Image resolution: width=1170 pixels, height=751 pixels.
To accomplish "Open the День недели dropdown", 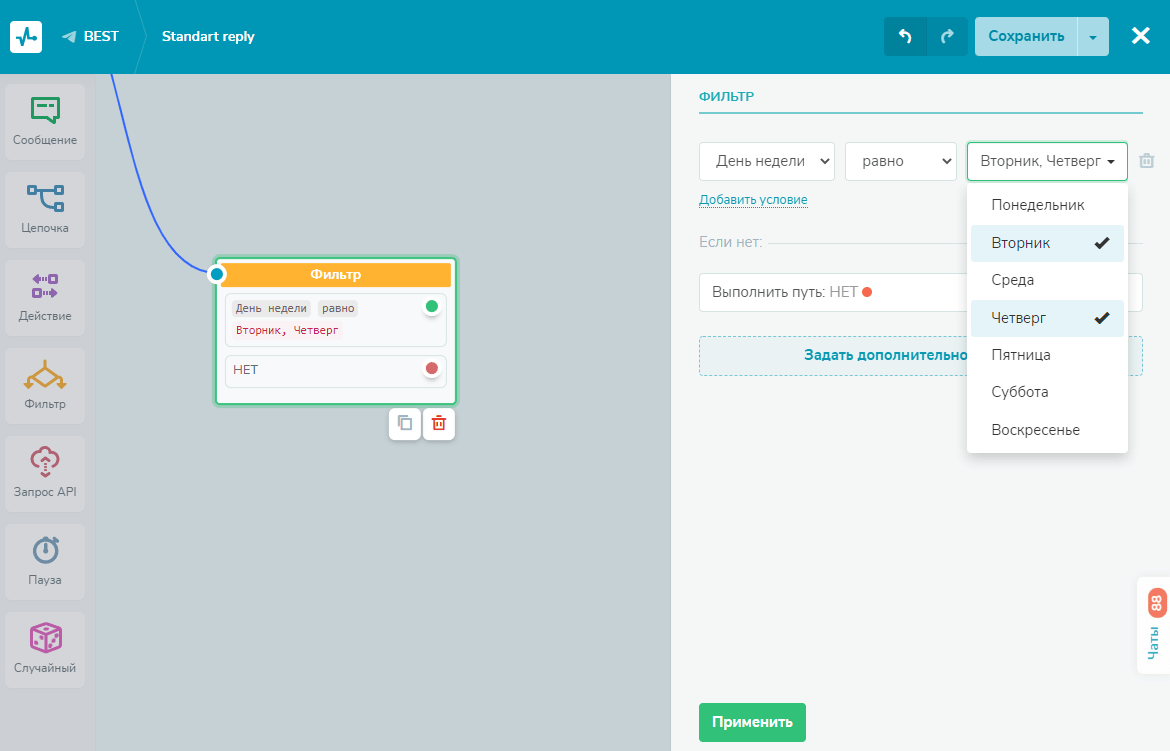I will pyautogui.click(x=766, y=161).
